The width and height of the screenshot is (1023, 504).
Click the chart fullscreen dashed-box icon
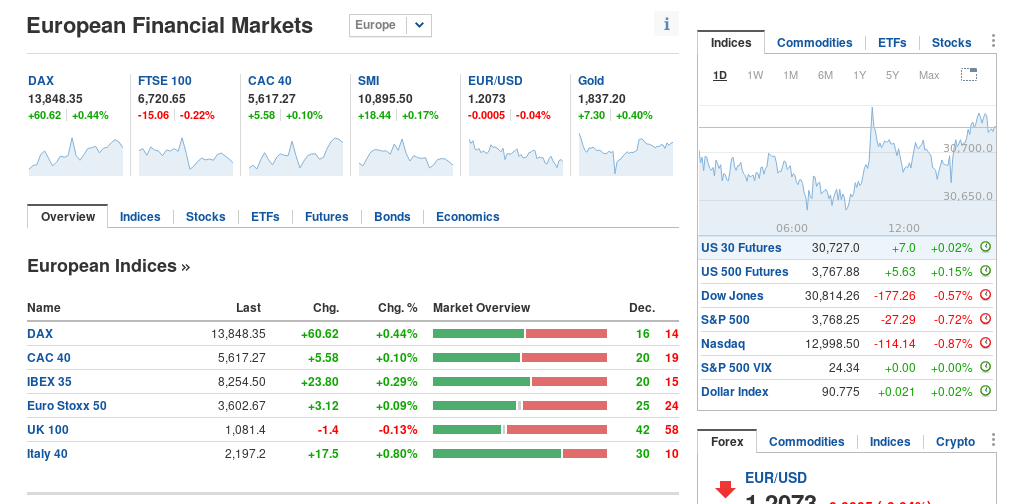pos(969,74)
